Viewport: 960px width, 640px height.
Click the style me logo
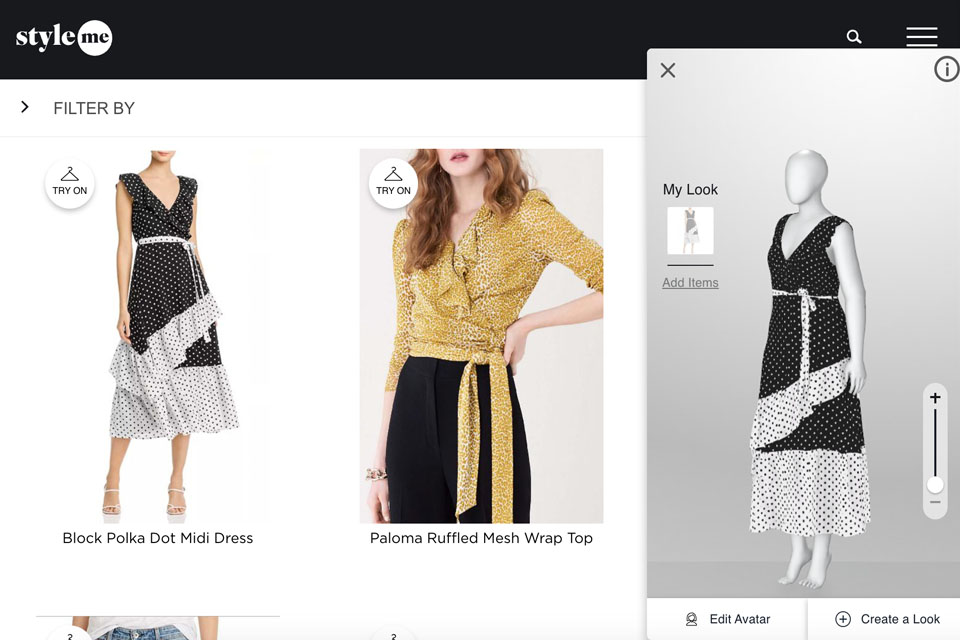(x=64, y=37)
